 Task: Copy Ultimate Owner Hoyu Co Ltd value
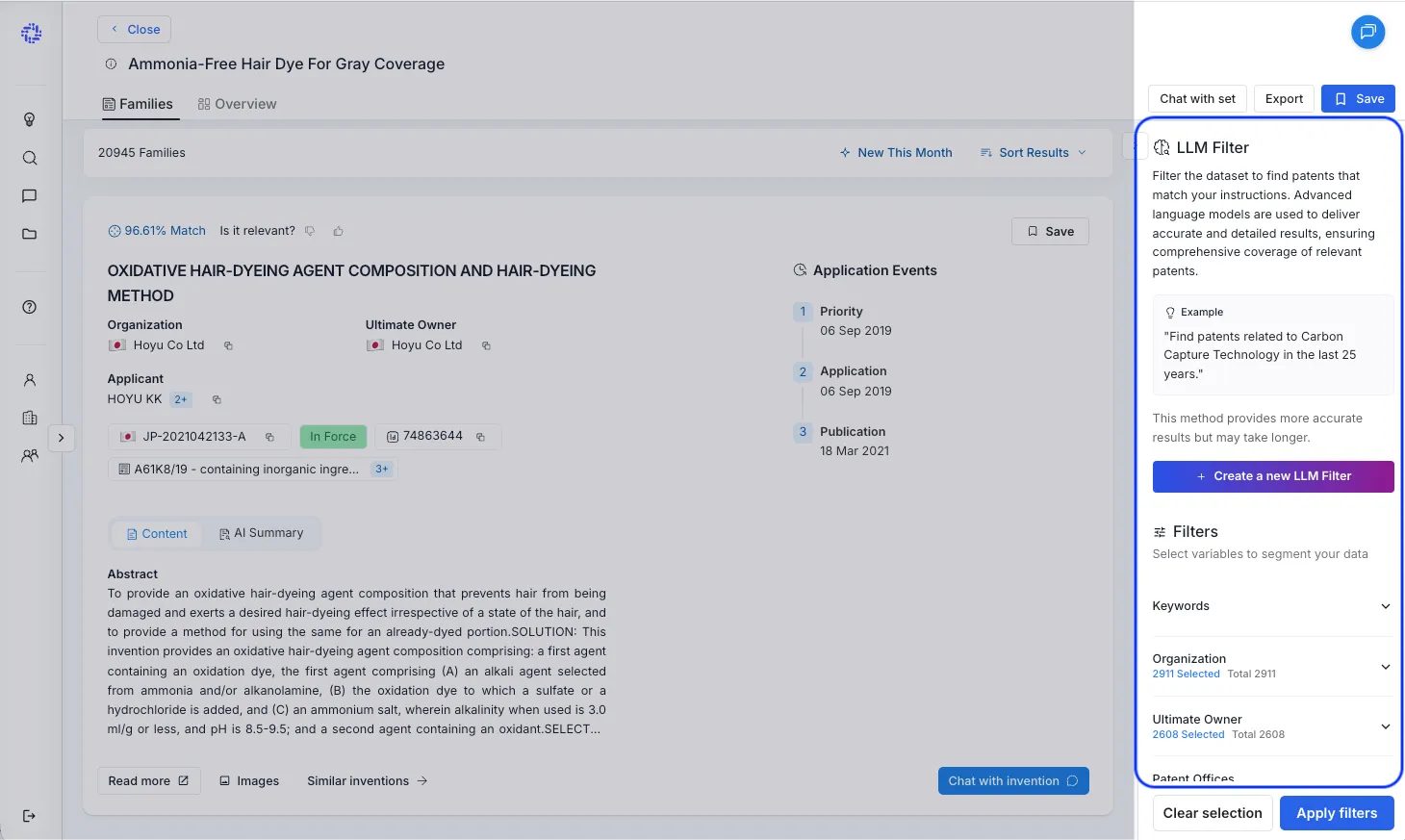point(486,345)
